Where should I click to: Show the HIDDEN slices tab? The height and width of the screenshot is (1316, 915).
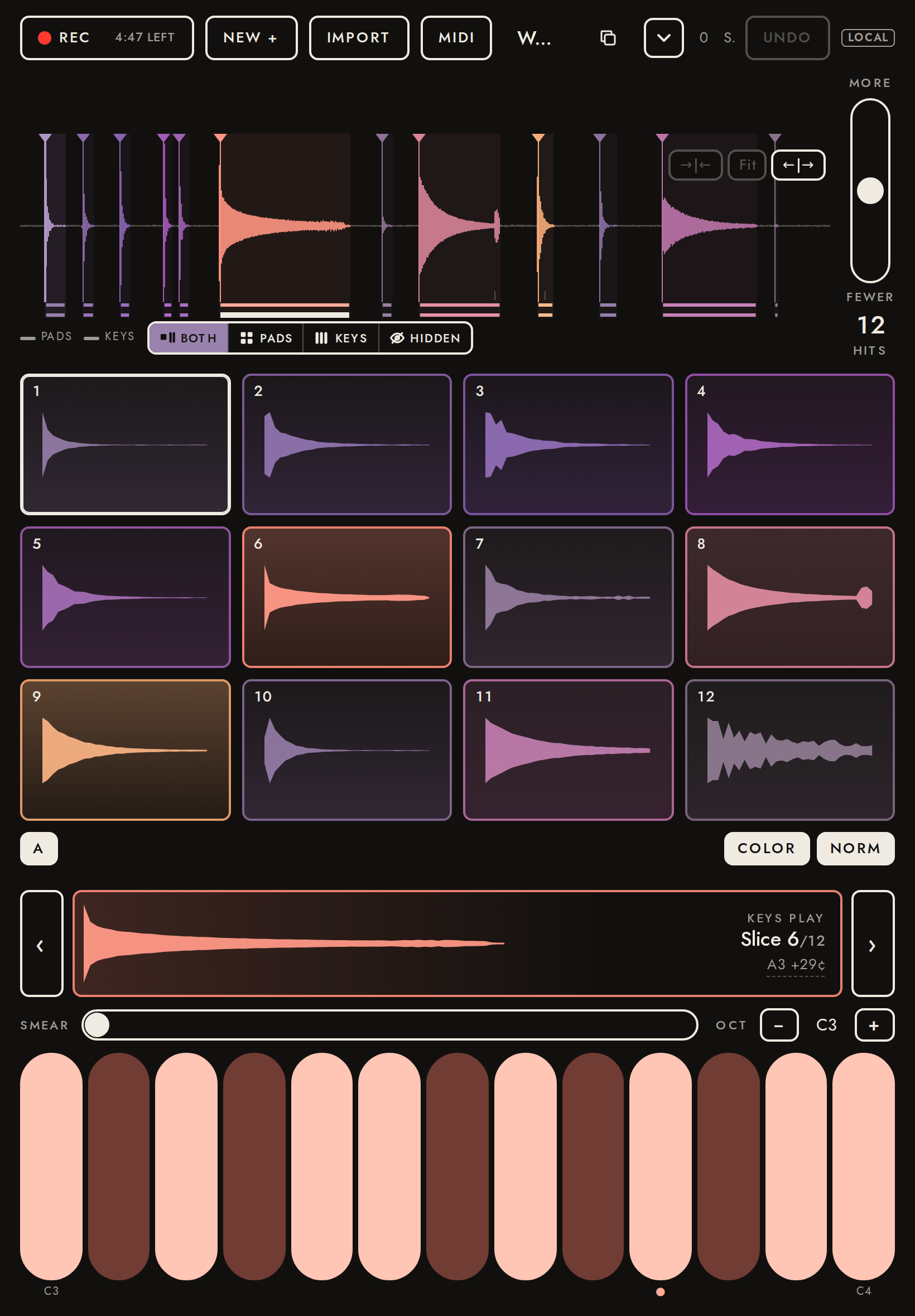(x=425, y=338)
